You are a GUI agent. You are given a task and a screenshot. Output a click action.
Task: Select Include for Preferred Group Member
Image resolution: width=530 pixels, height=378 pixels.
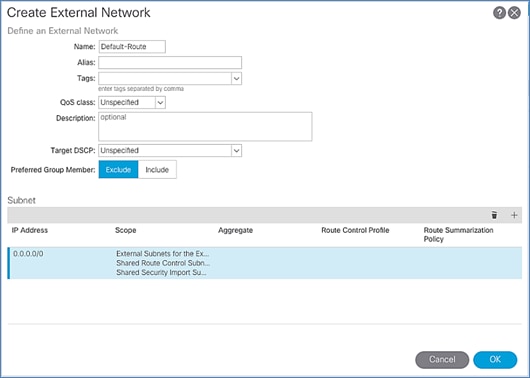point(157,169)
